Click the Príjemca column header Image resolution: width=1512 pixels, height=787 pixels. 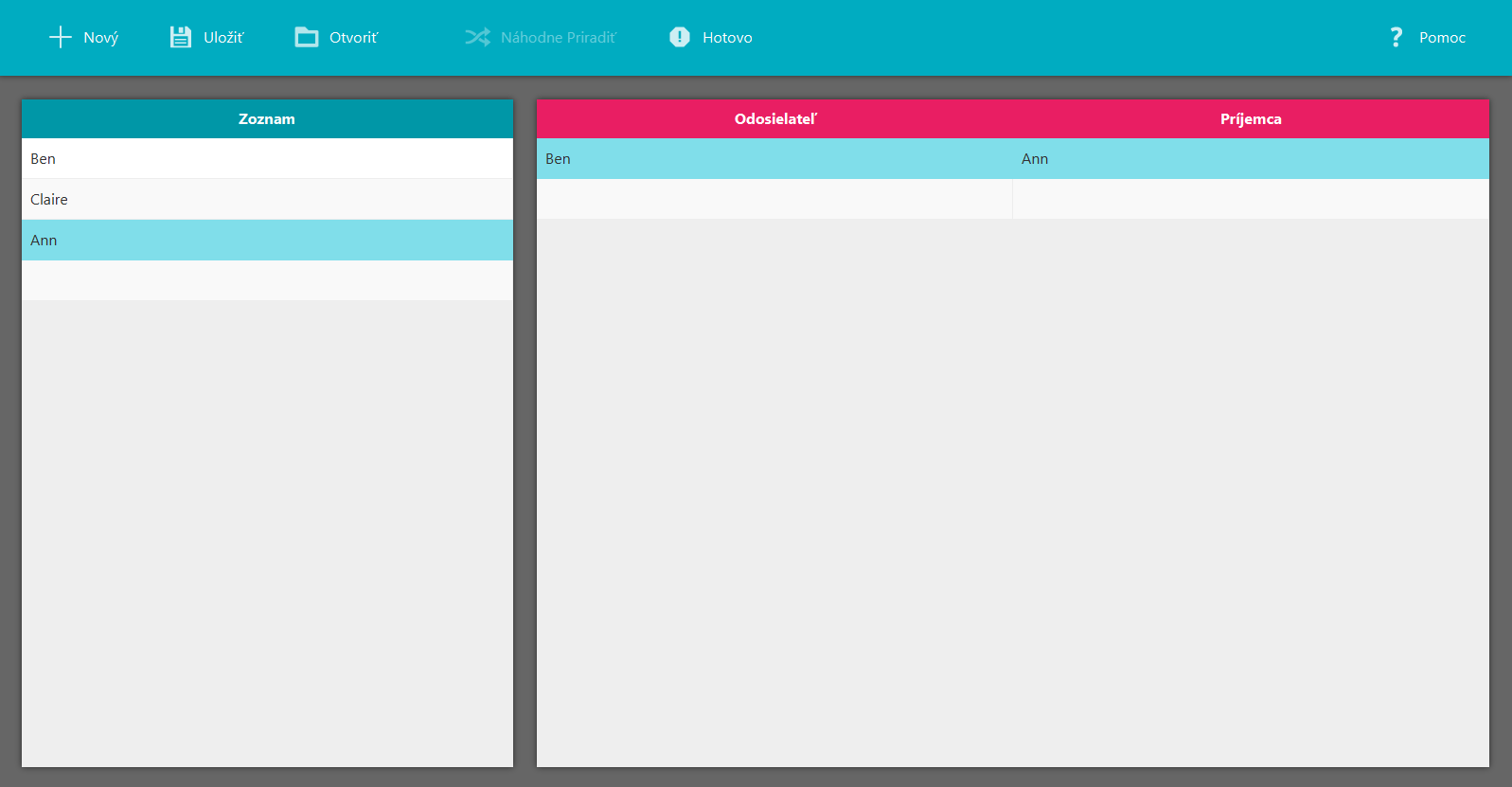(x=1250, y=119)
